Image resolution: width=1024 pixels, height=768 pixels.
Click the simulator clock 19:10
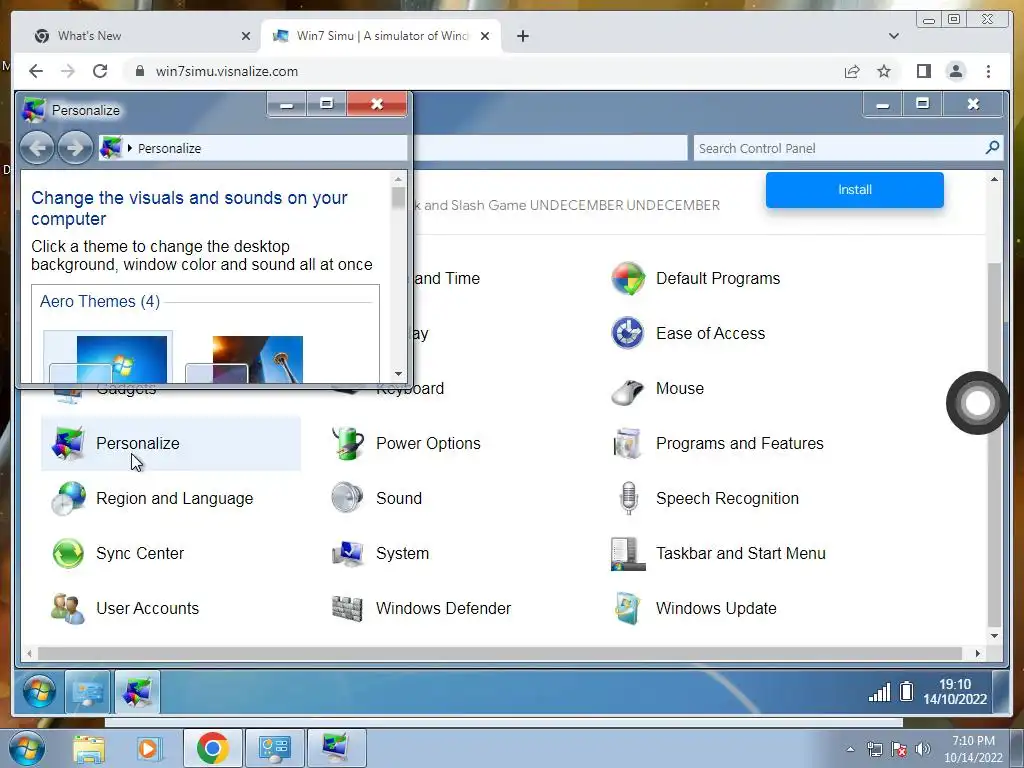(955, 684)
